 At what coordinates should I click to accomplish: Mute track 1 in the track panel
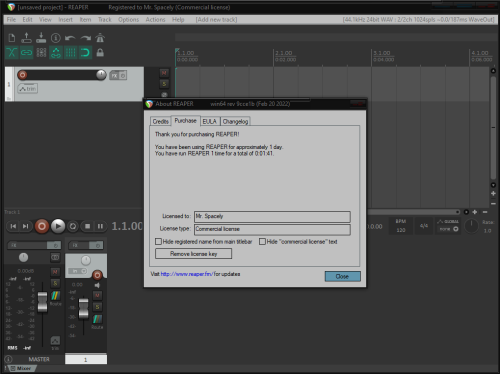(164, 73)
